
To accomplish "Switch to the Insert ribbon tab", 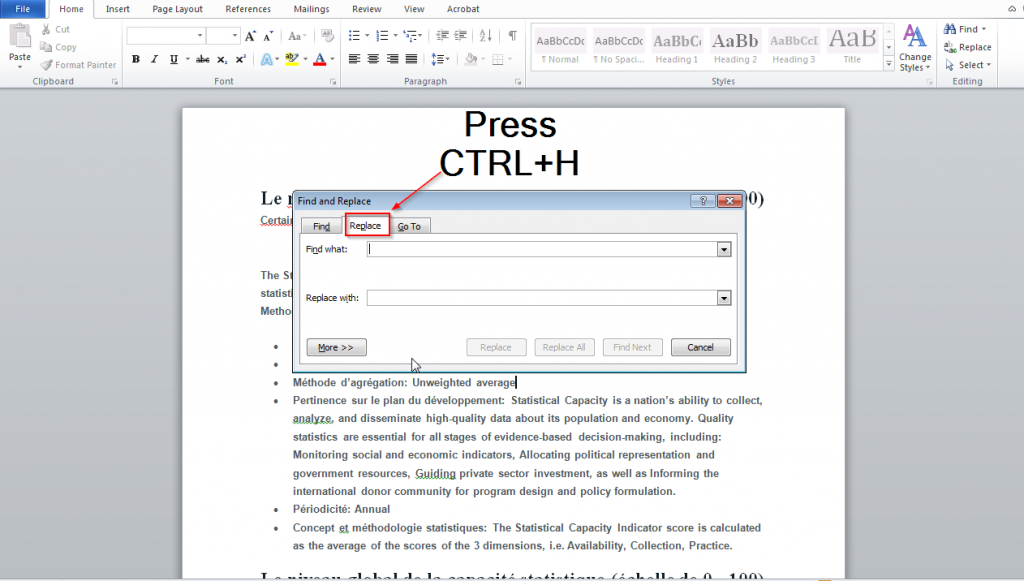I will [x=118, y=9].
